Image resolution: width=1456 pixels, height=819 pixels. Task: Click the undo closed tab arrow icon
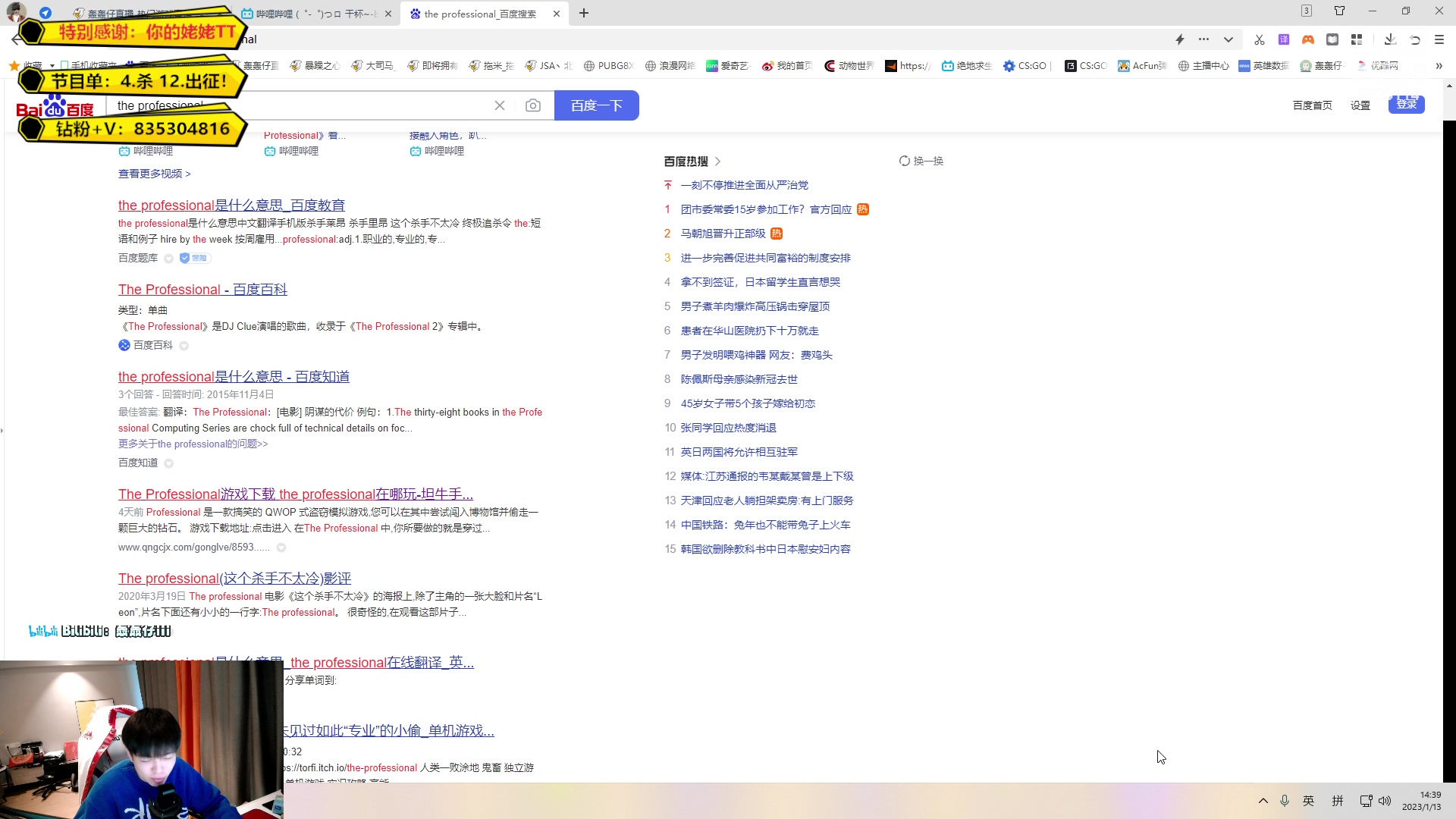(x=1415, y=39)
